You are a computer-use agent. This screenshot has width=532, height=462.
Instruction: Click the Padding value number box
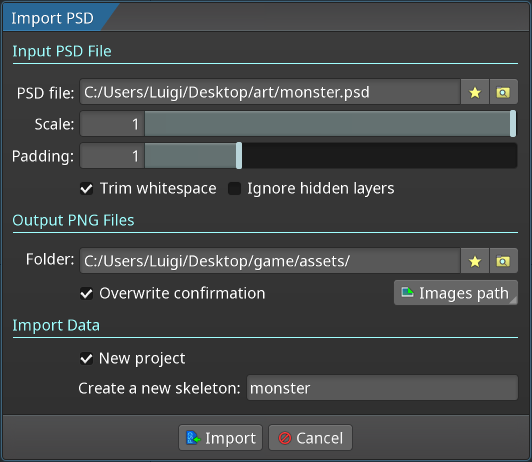112,156
